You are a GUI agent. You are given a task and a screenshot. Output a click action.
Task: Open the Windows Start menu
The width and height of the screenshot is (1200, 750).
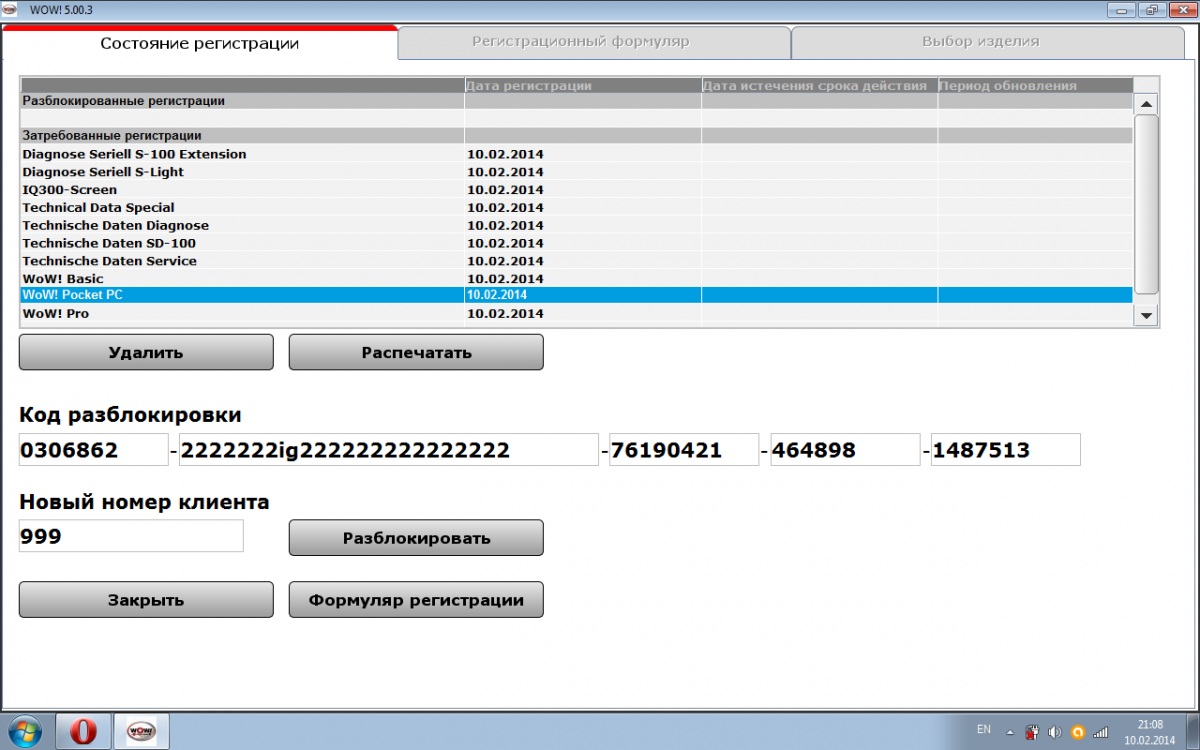click(x=24, y=731)
